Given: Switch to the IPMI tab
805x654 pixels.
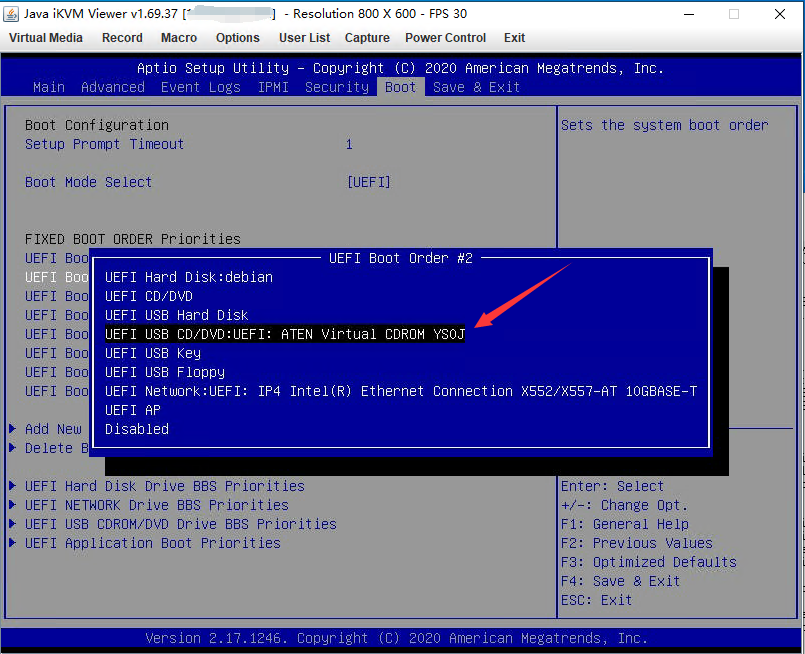Looking at the screenshot, I should [x=273, y=87].
